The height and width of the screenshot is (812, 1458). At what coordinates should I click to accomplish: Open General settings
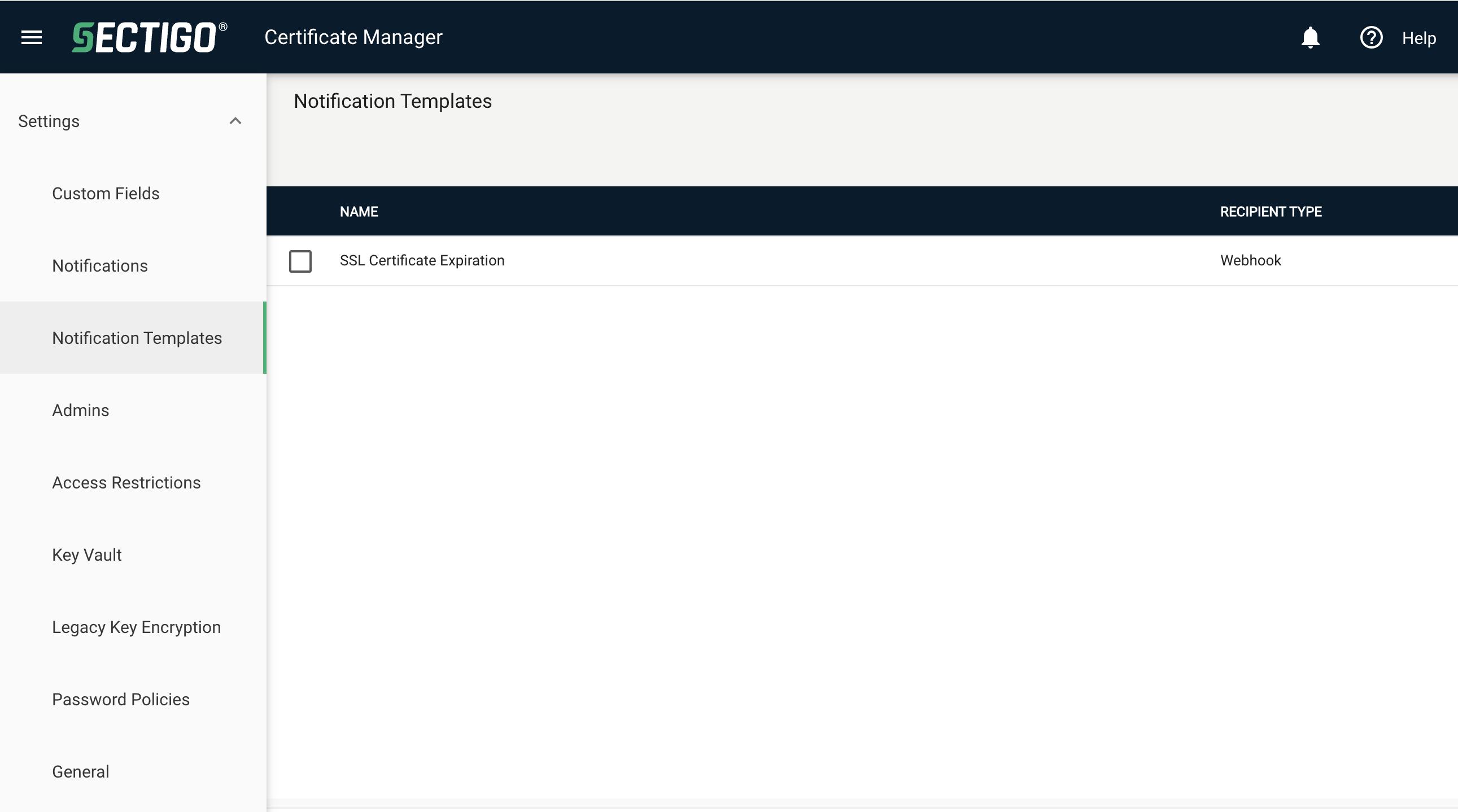pyautogui.click(x=80, y=772)
